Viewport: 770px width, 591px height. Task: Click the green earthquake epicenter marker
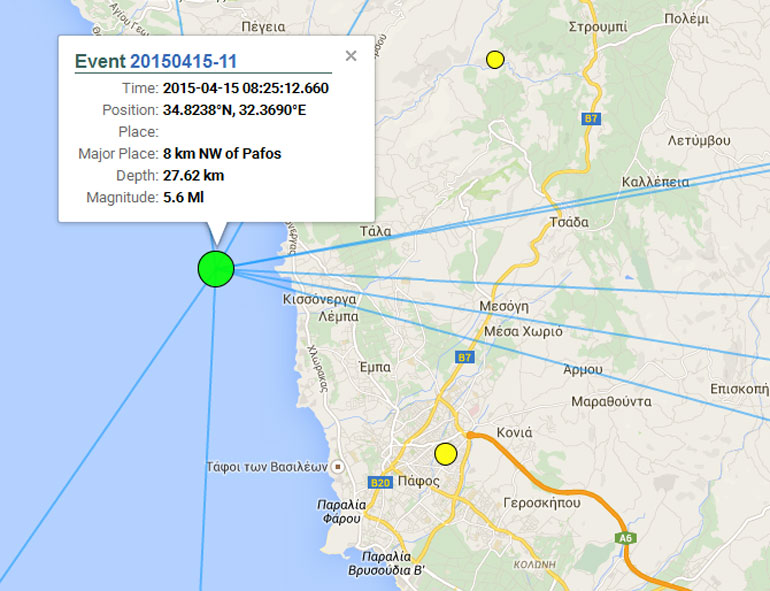(x=215, y=269)
